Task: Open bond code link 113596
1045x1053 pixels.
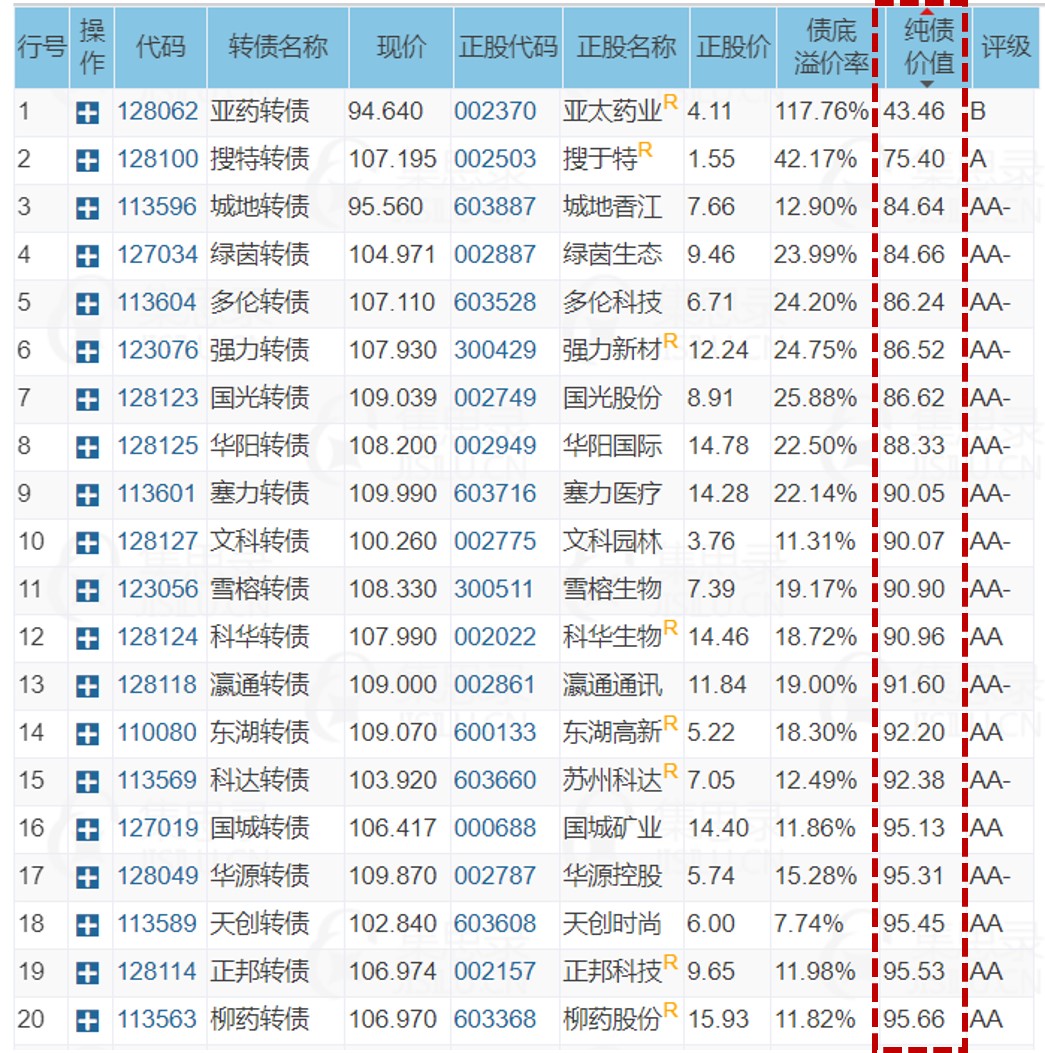Action: click(157, 207)
